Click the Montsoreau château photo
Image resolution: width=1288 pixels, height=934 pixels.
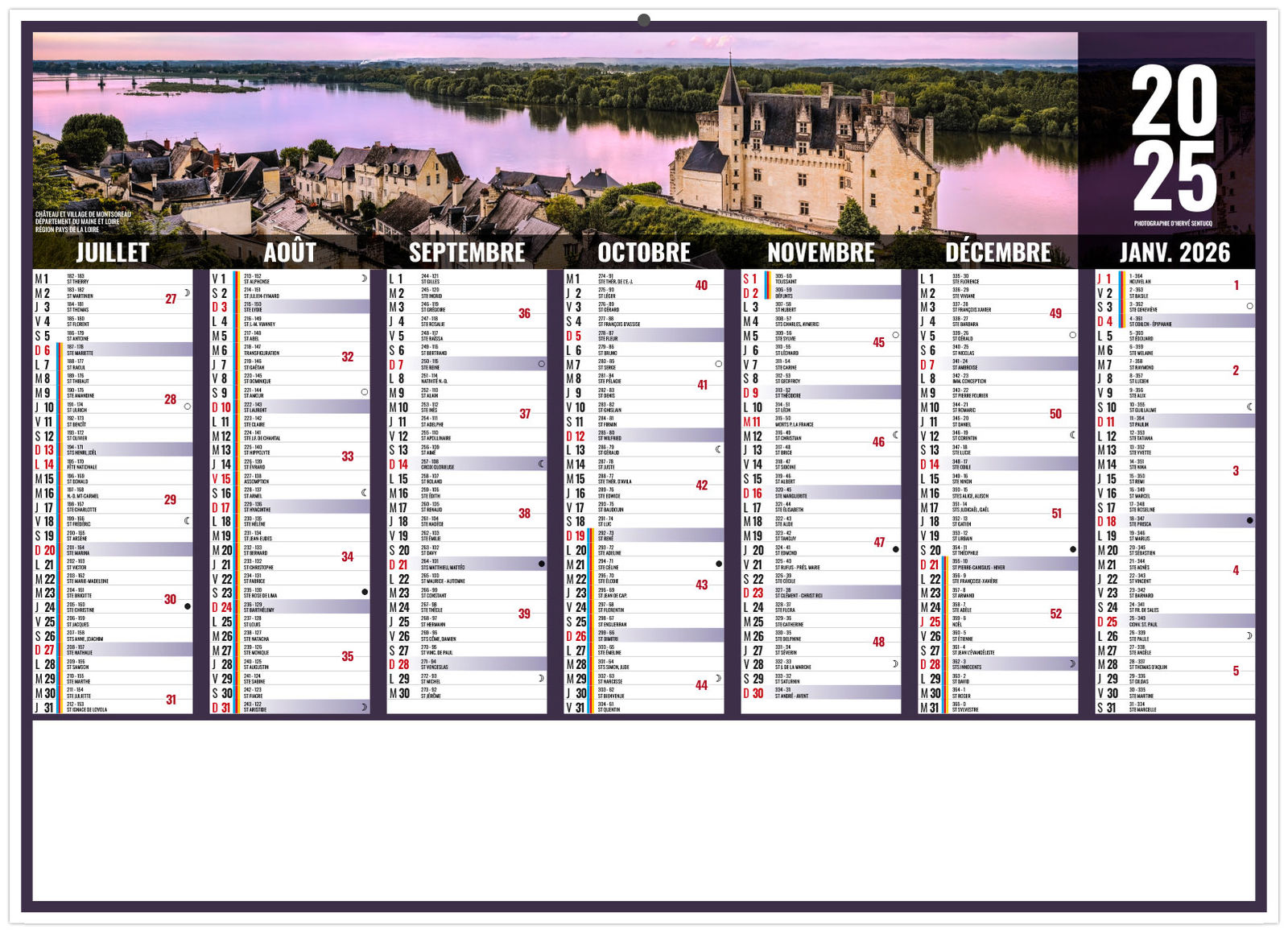point(555,134)
